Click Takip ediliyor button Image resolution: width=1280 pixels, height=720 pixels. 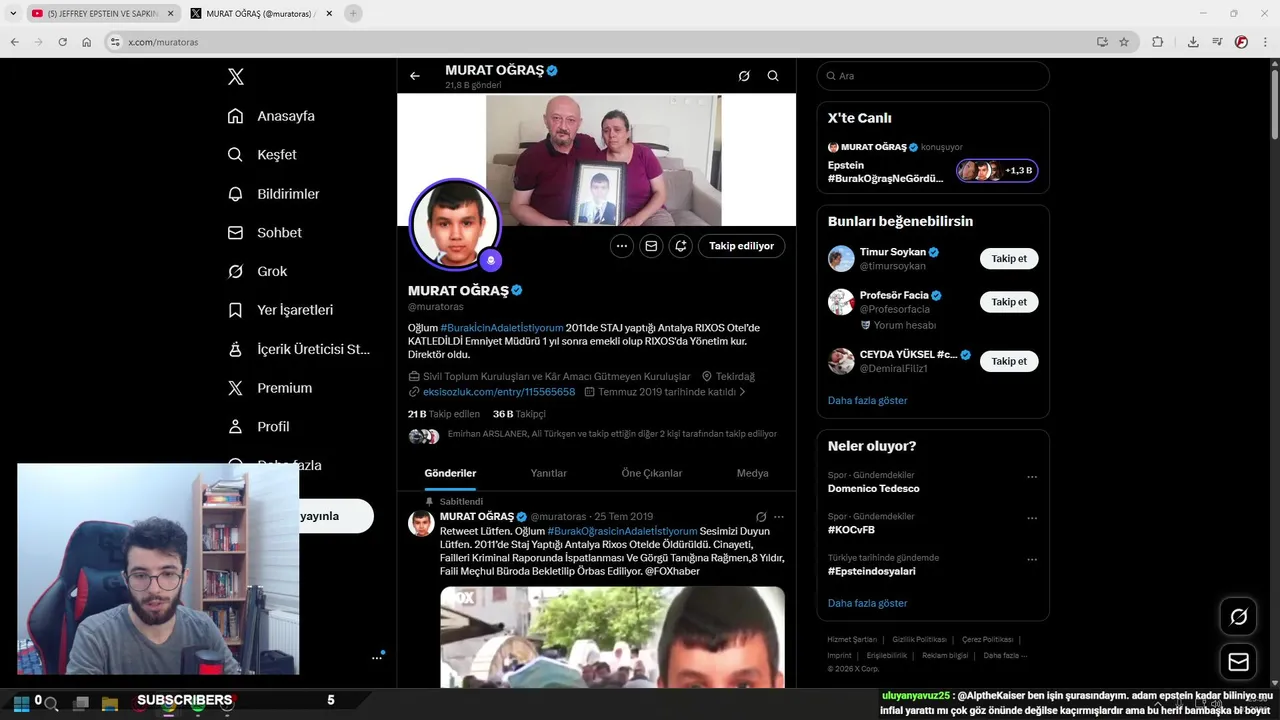click(742, 246)
